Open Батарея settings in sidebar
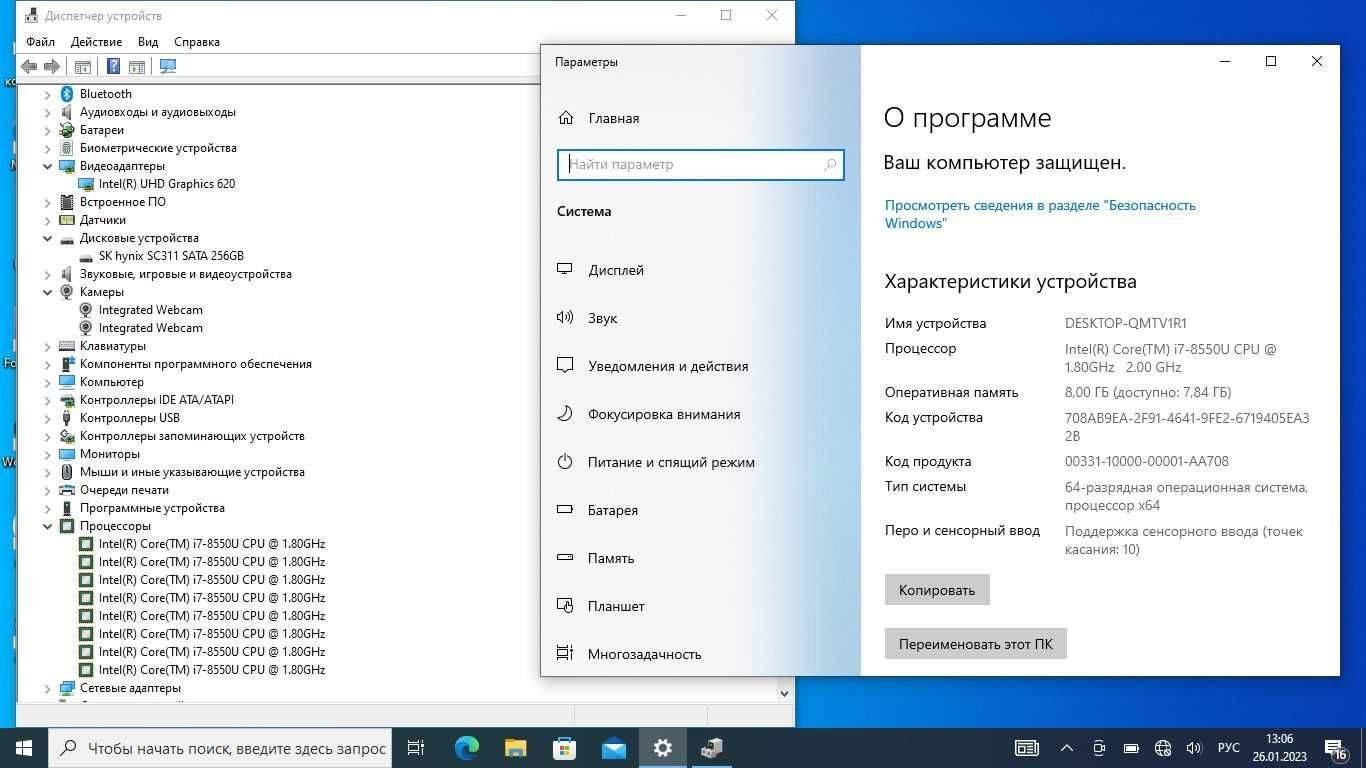The image size is (1366, 768). point(613,510)
